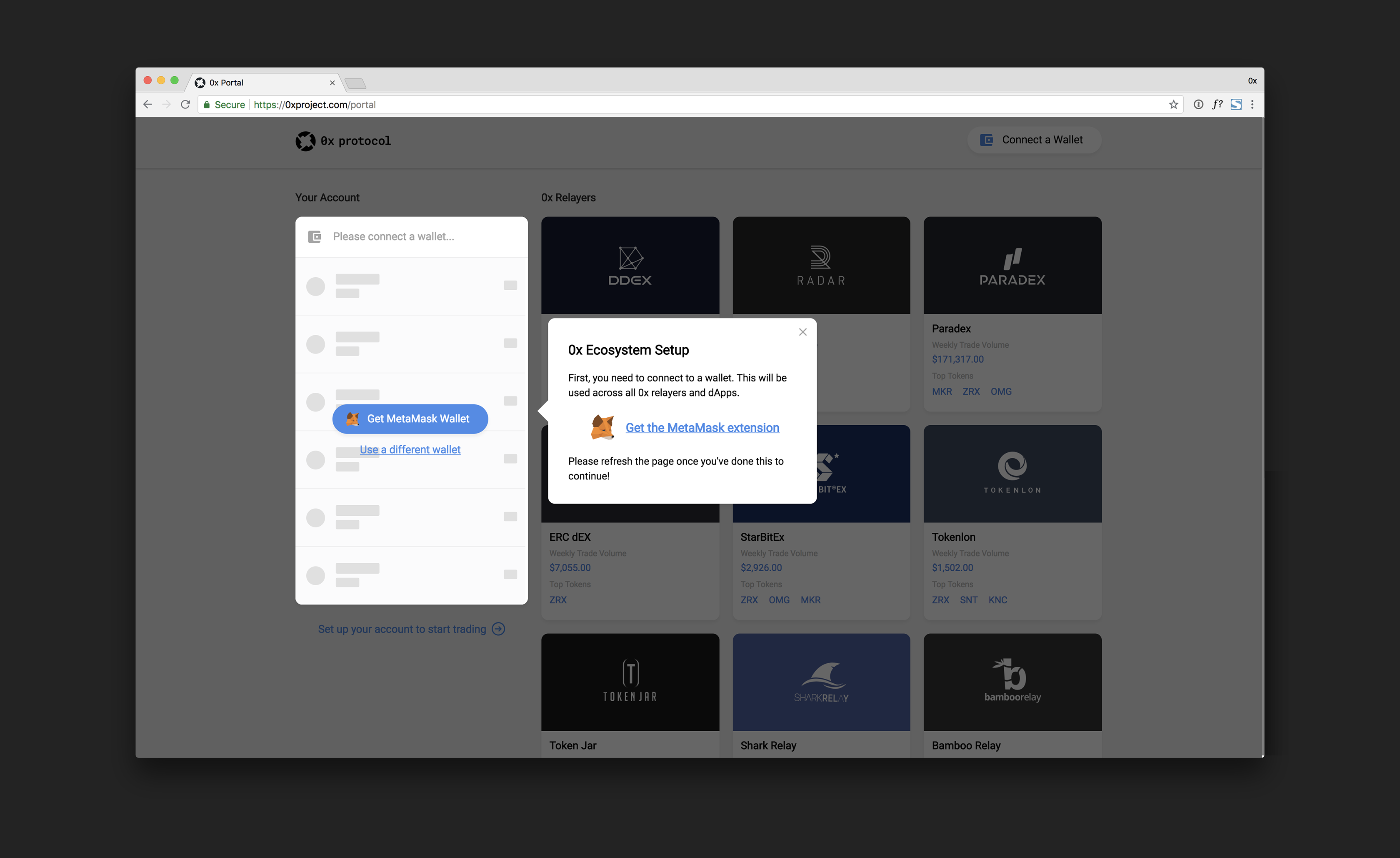Click the MetaMask fox icon in popup
Screen dimensions: 1400x858
[x=602, y=427]
